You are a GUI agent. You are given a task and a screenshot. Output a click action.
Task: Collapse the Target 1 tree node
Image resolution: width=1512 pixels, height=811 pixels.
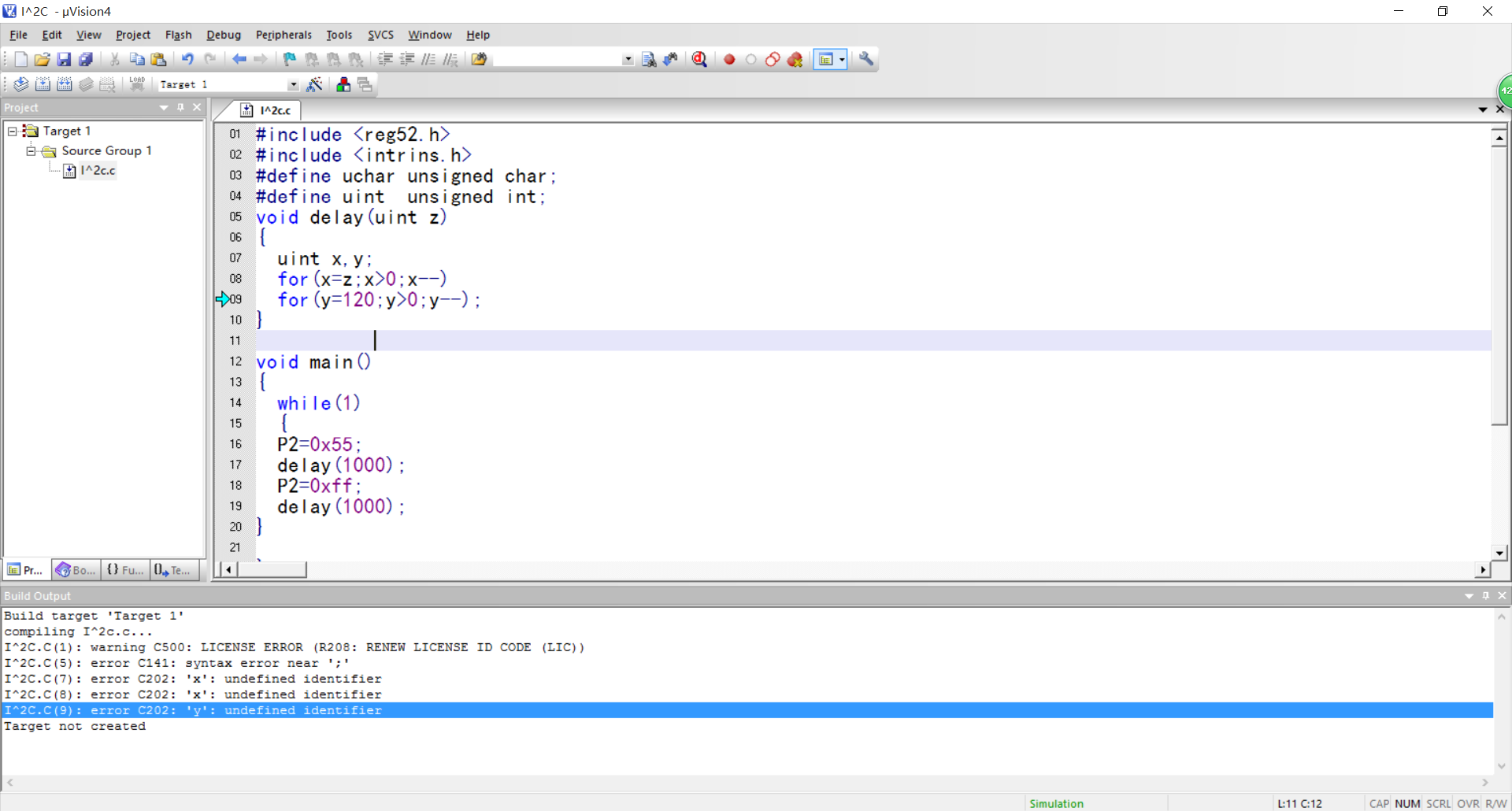[x=13, y=131]
